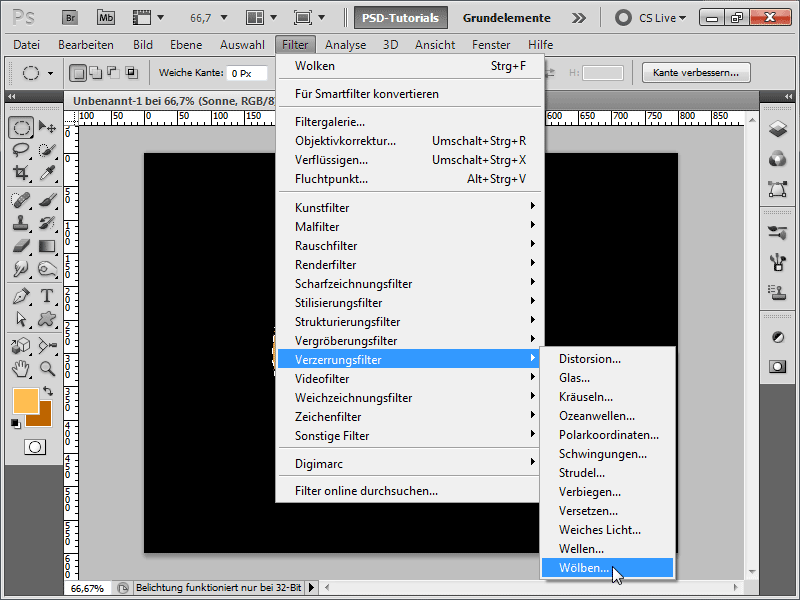The height and width of the screenshot is (600, 800).
Task: Select the Eyedropper tool
Action: (x=47, y=173)
